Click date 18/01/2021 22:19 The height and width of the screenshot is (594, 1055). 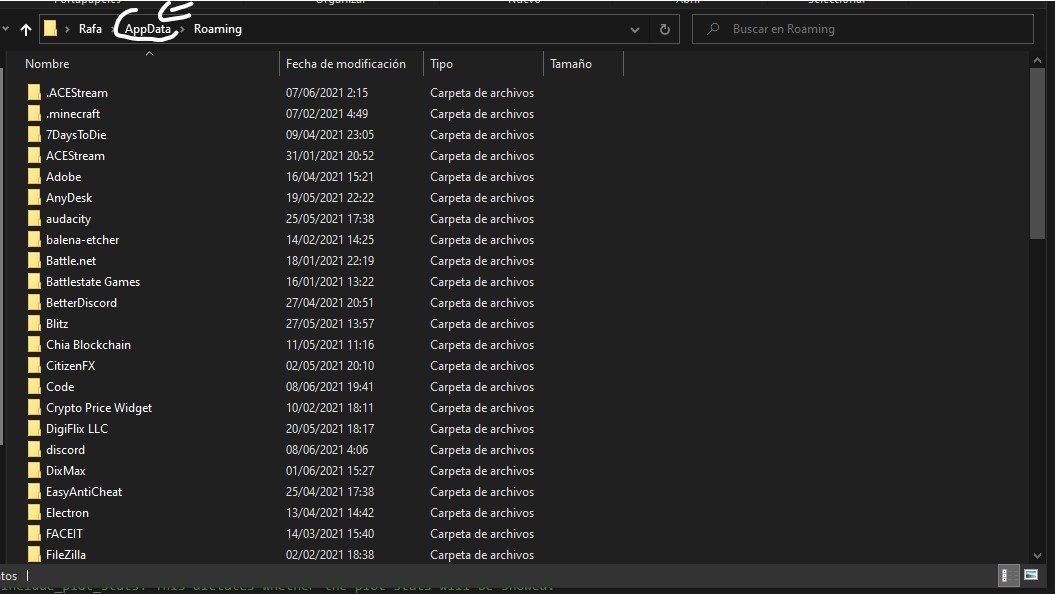330,260
